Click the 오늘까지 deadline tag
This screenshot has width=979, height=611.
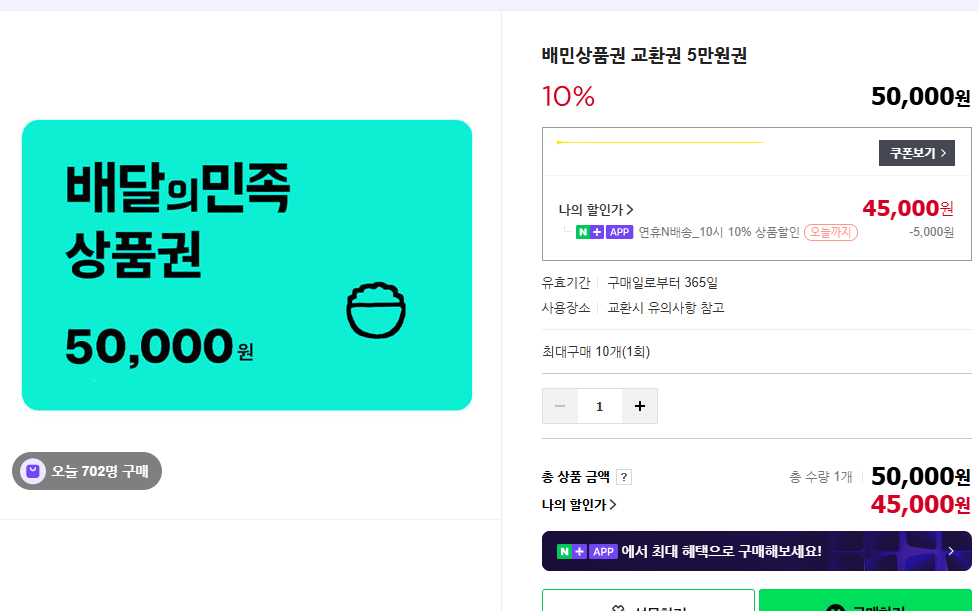(x=831, y=232)
